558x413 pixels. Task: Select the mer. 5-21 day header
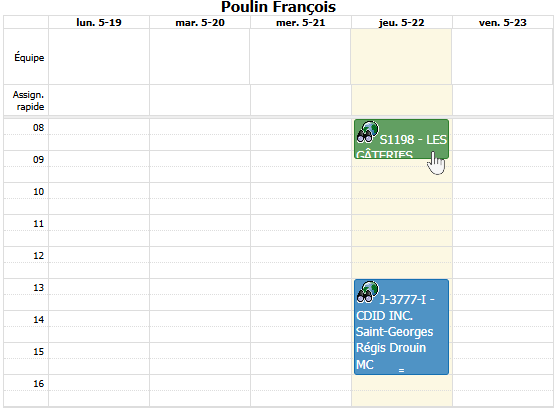click(x=301, y=22)
